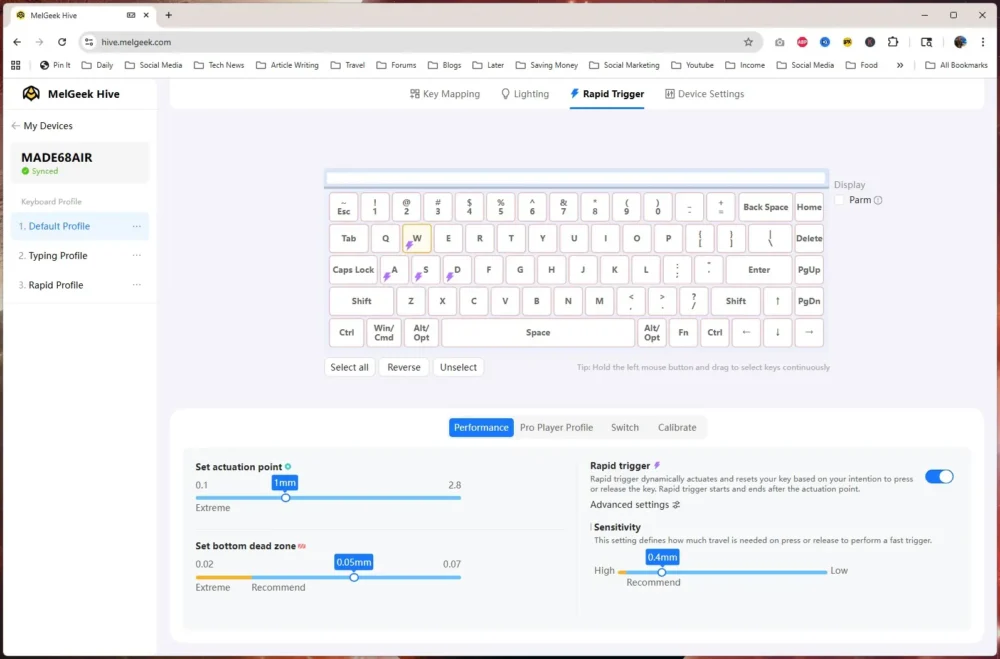Click the actuation point info icon
Image resolution: width=1000 pixels, height=659 pixels.
[x=288, y=466]
